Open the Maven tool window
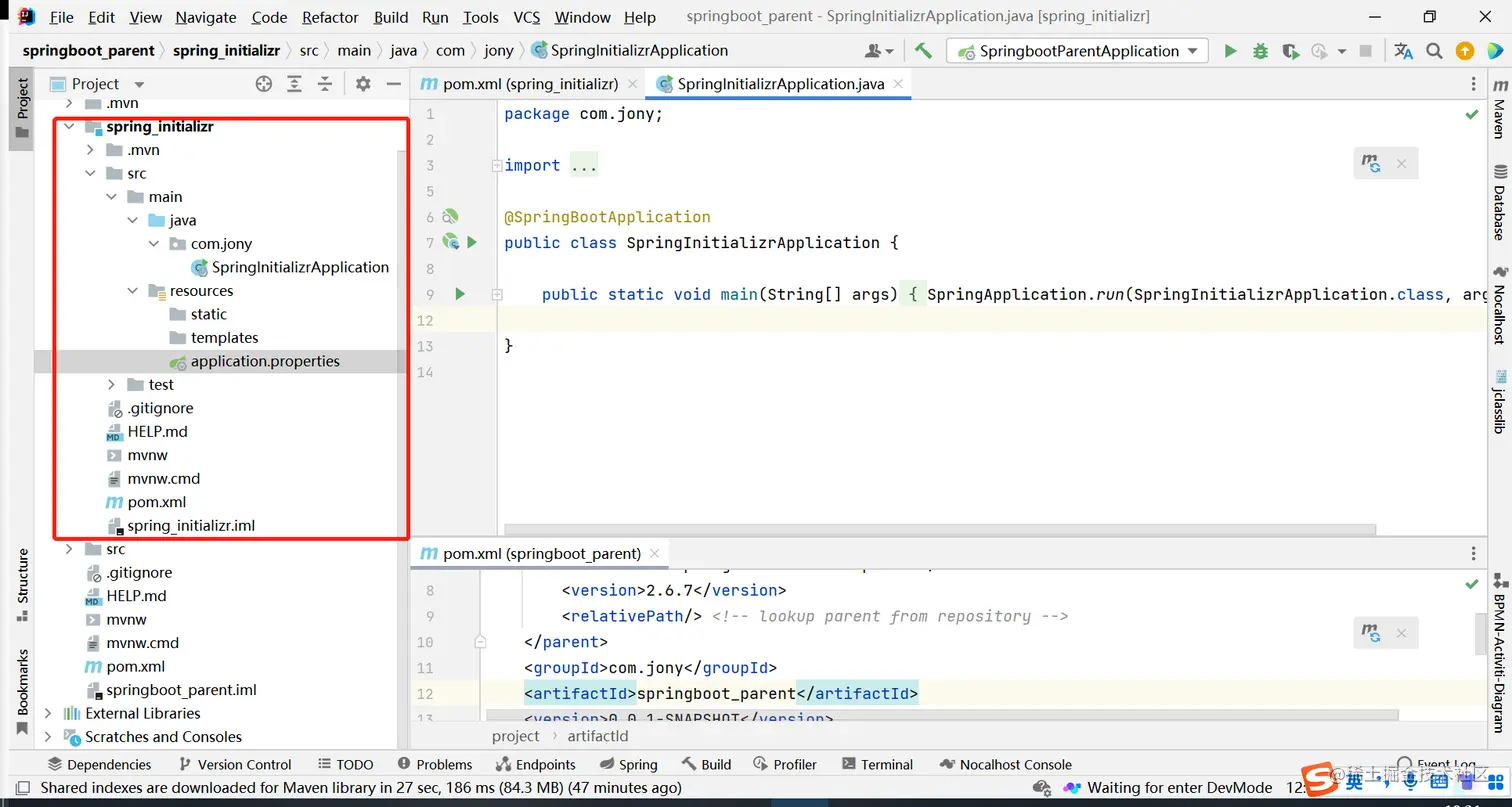1512x807 pixels. tap(1499, 110)
